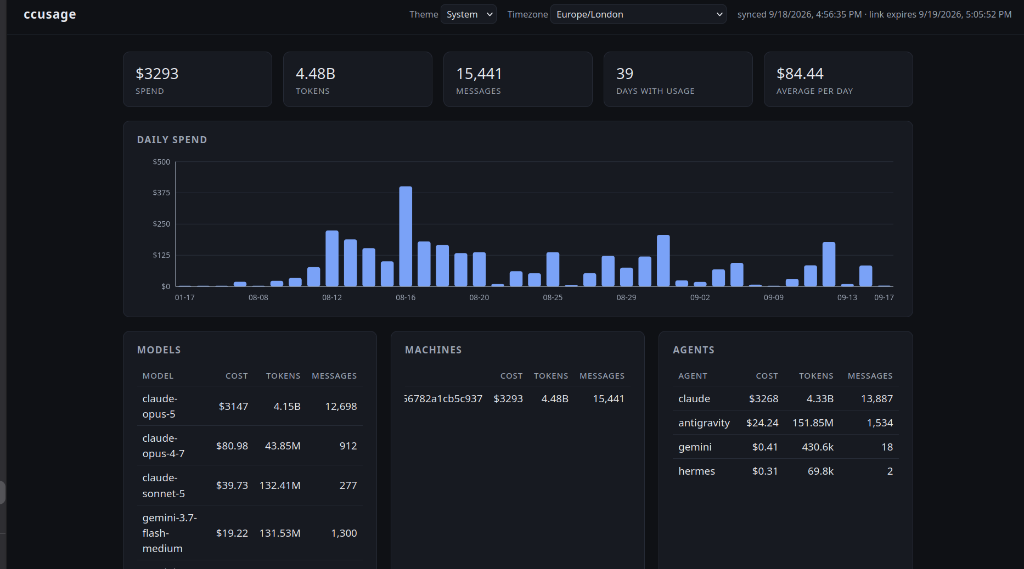This screenshot has height=569, width=1024.
Task: Open the Theme dropdown set to System
Action: (468, 14)
